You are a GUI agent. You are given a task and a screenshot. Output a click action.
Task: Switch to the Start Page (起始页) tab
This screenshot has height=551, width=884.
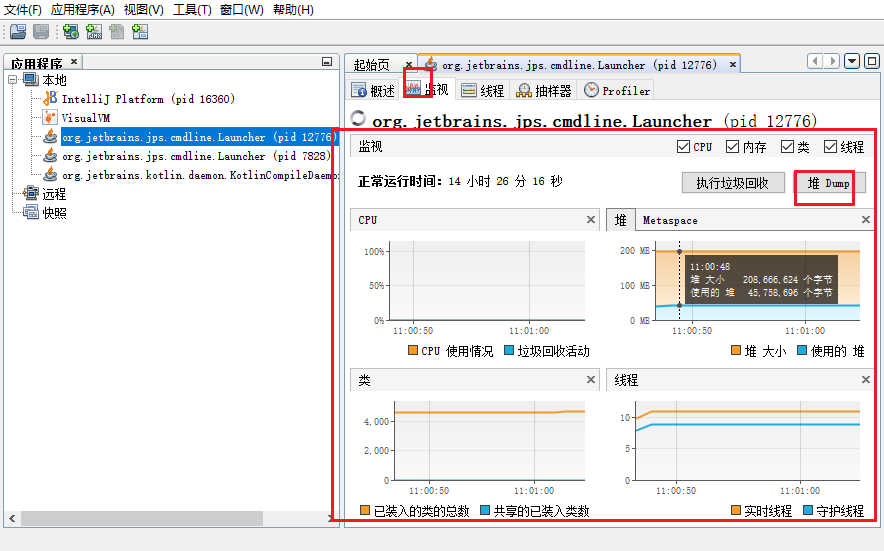point(372,64)
